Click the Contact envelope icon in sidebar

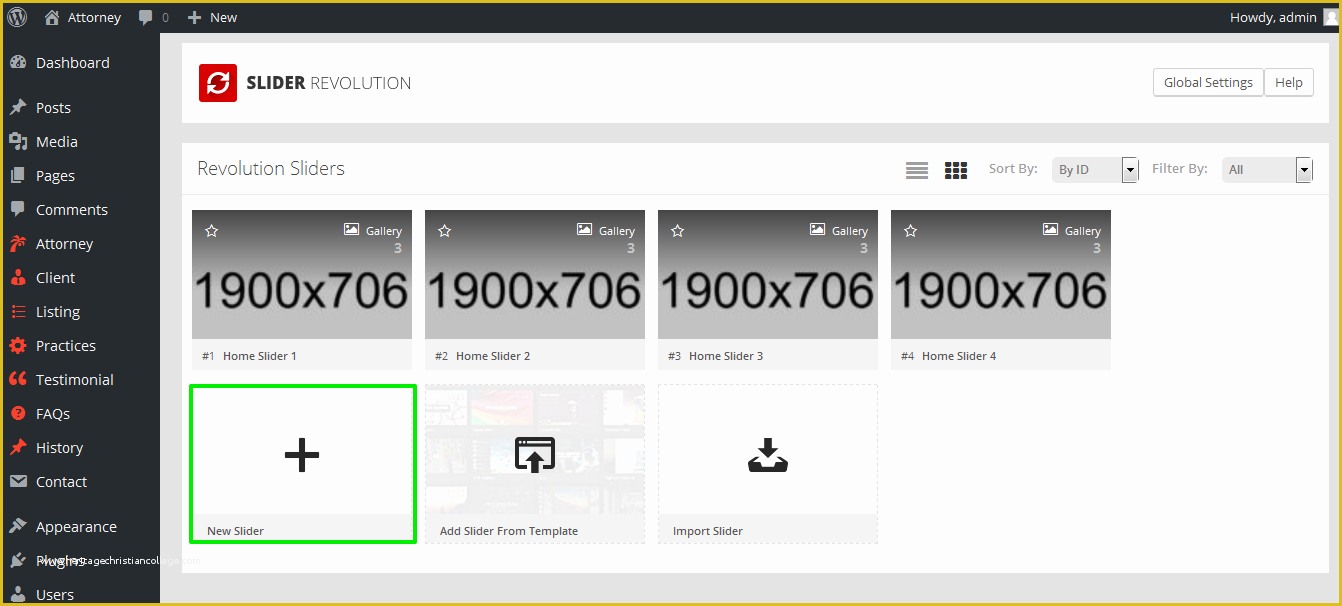[18, 481]
